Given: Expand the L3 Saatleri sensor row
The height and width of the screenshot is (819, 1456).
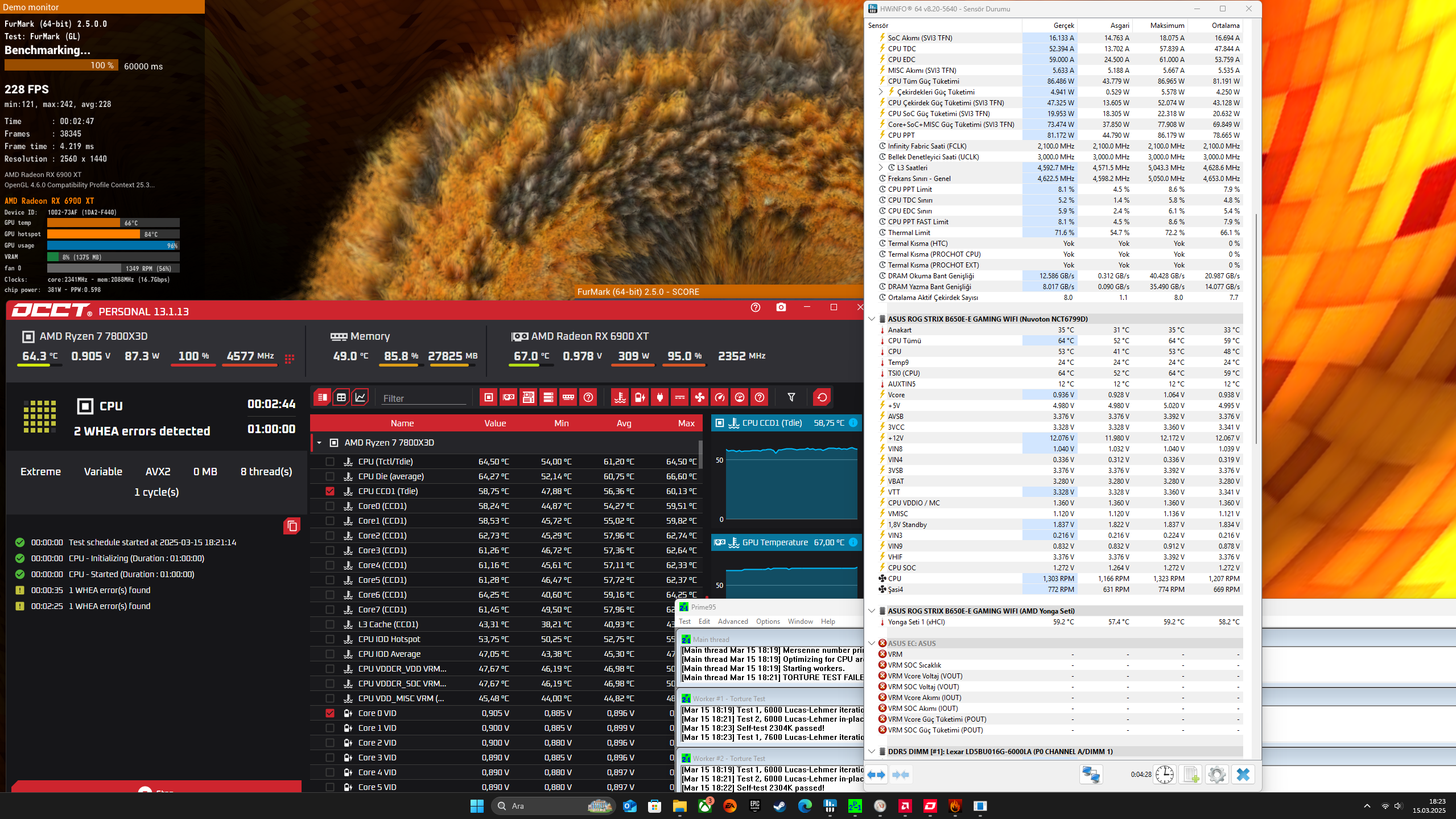Looking at the screenshot, I should (x=881, y=168).
